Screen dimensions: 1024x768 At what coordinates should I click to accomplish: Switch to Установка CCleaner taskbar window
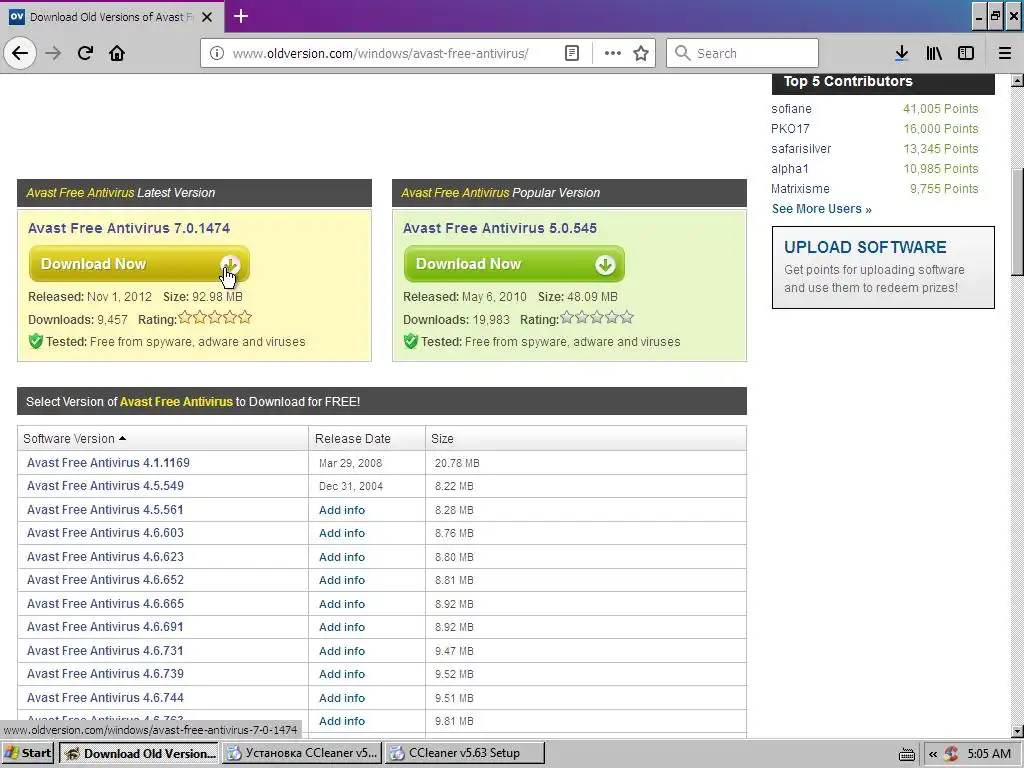pos(302,753)
